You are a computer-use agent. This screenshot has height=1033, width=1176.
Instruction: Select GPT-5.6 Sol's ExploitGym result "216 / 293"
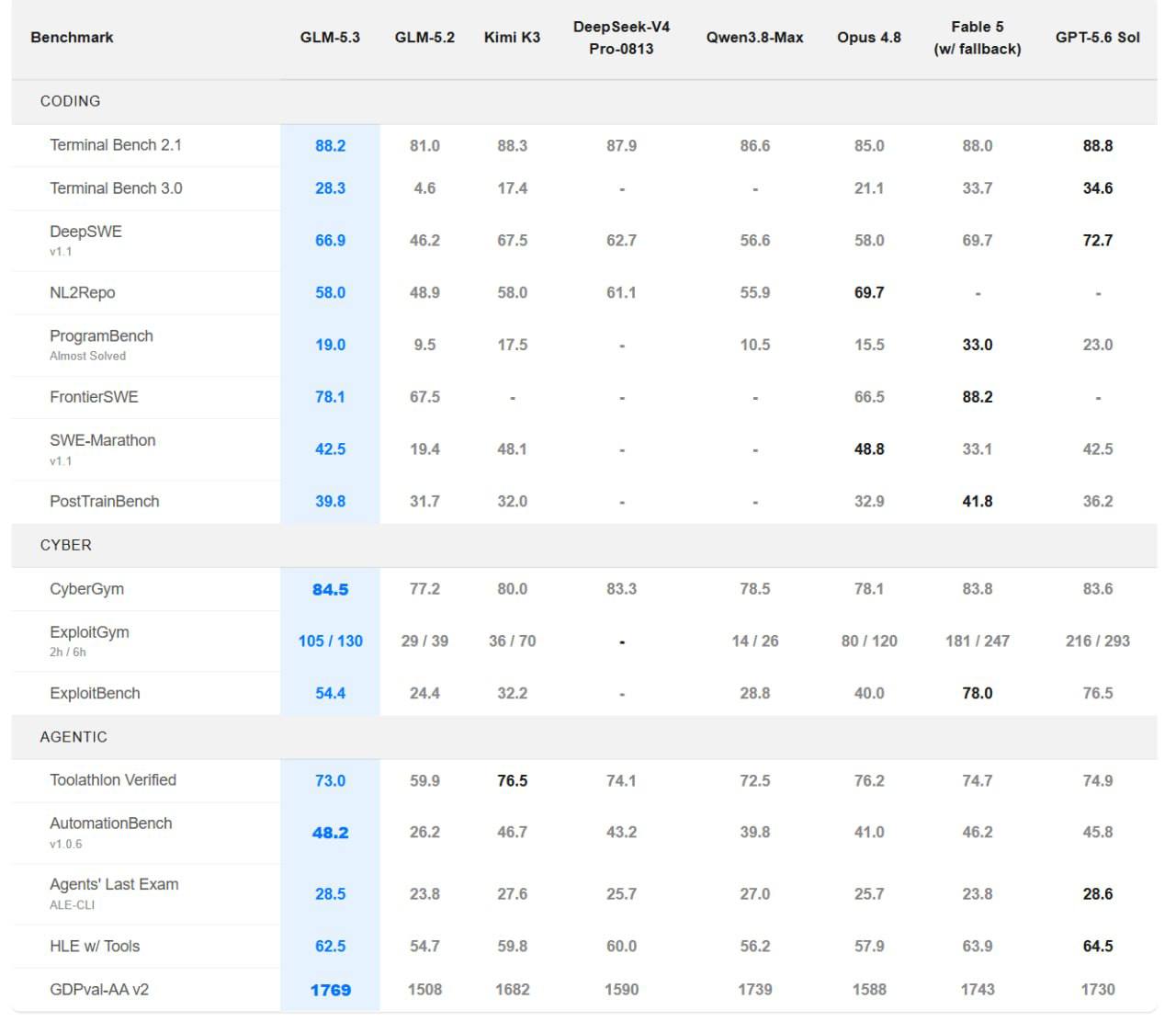pyautogui.click(x=1098, y=641)
